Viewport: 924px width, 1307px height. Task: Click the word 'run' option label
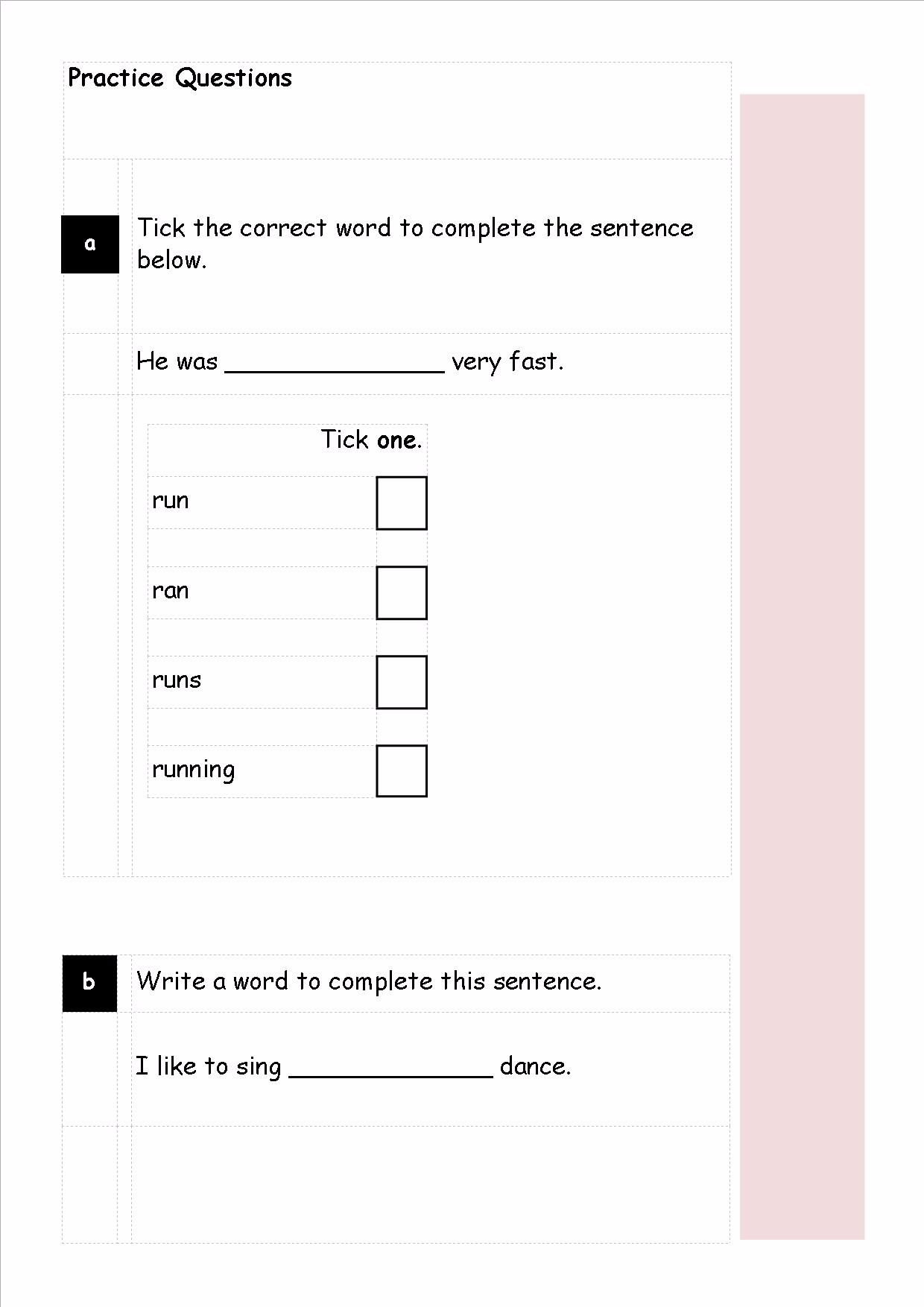pos(171,501)
